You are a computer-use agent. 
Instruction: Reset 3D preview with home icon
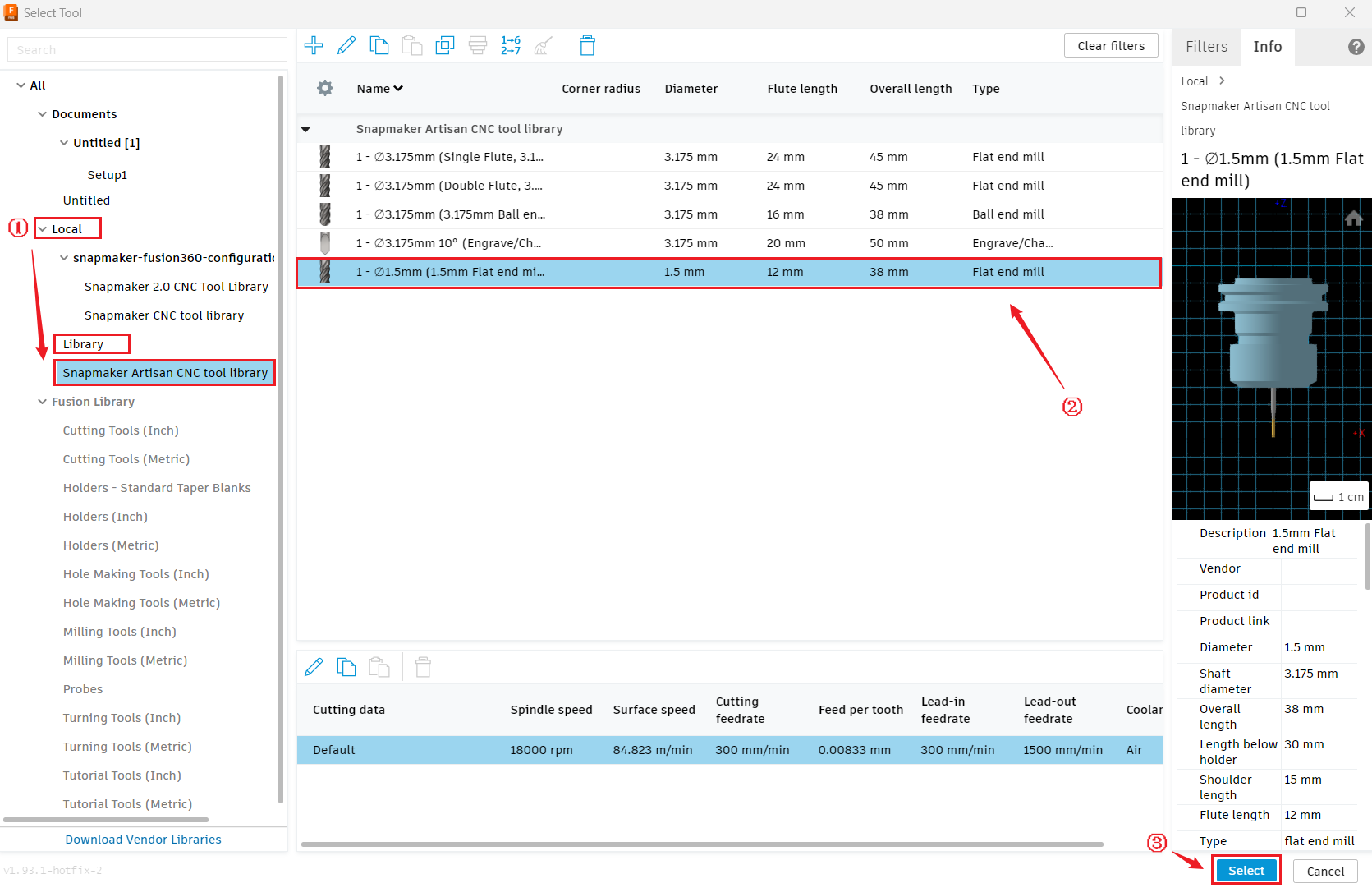tap(1353, 219)
